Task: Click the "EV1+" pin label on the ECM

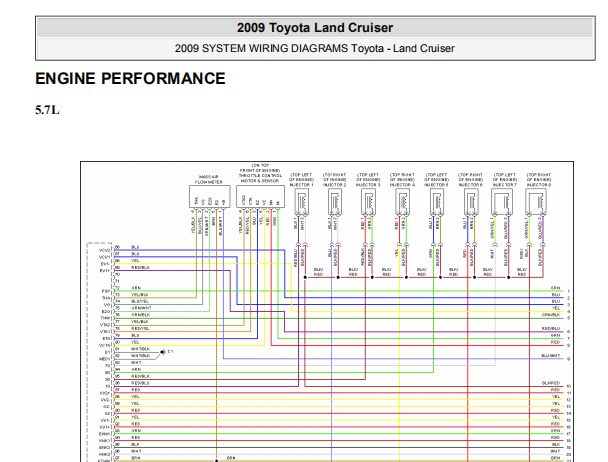Action: point(105,270)
